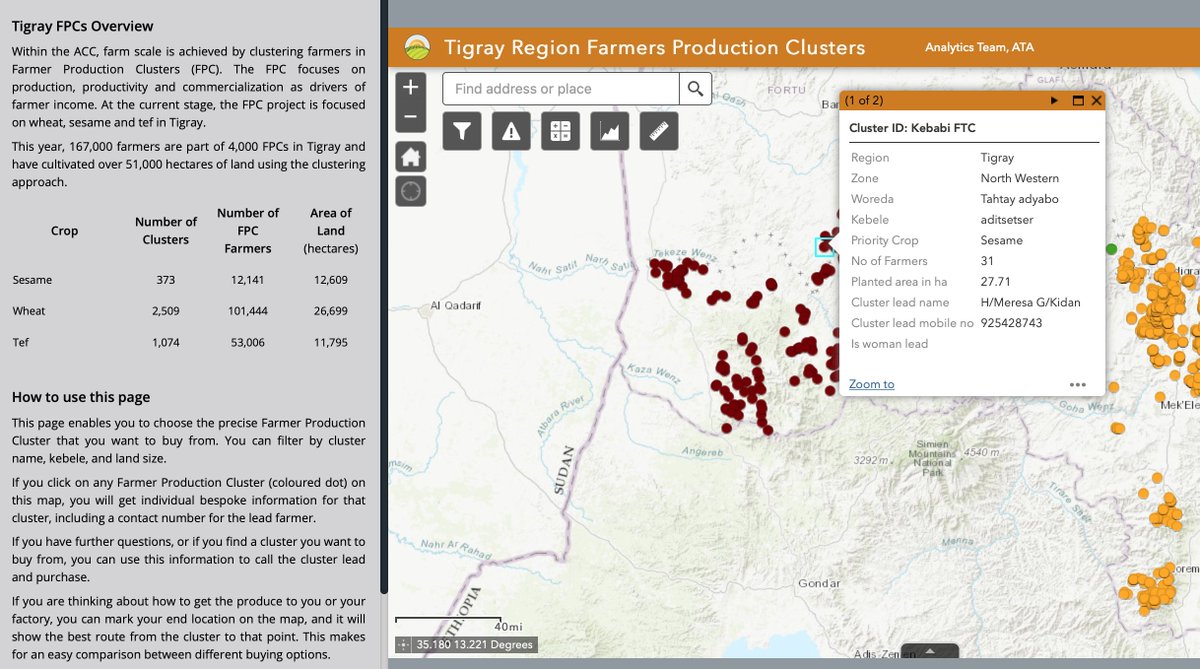Click the How to use this page heading

pos(81,397)
